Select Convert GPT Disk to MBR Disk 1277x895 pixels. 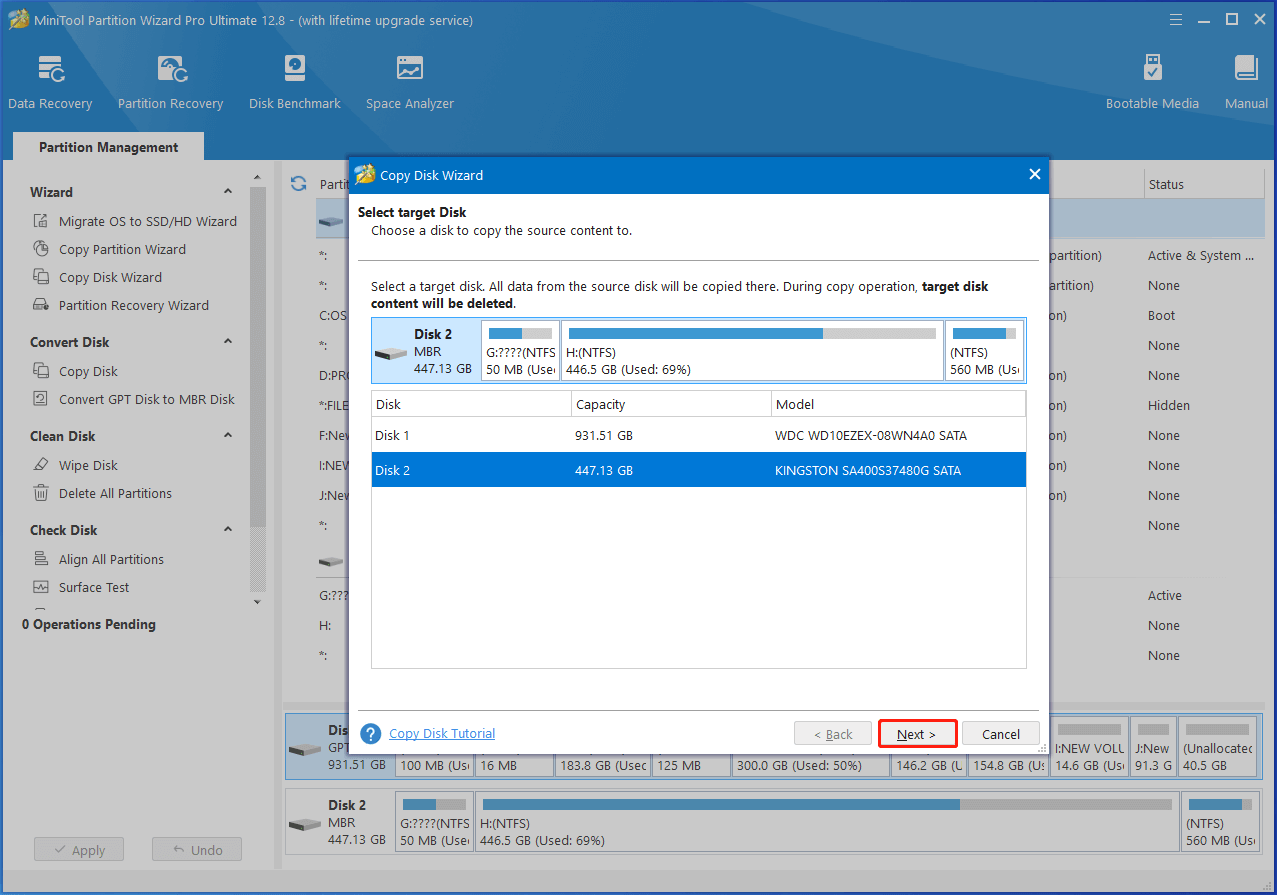(x=146, y=399)
